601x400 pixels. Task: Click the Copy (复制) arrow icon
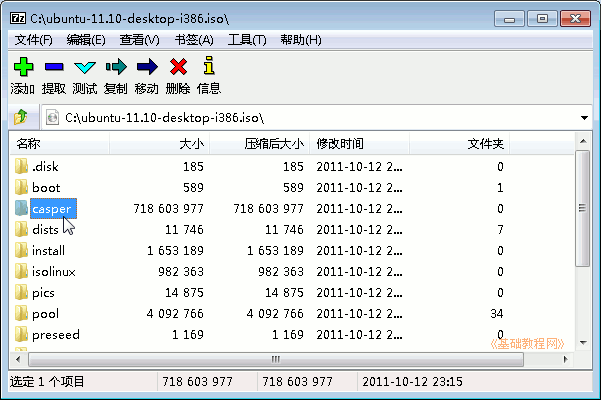click(x=116, y=67)
